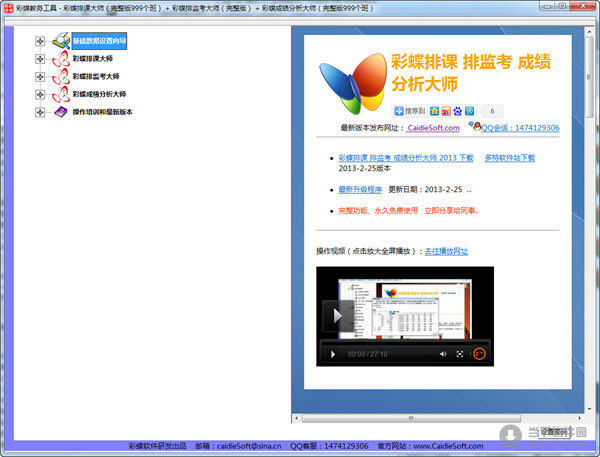Image resolution: width=600 pixels, height=457 pixels.
Task: Click the butterfly icon beside 彩蝶成绩分析大师
Action: [61, 94]
